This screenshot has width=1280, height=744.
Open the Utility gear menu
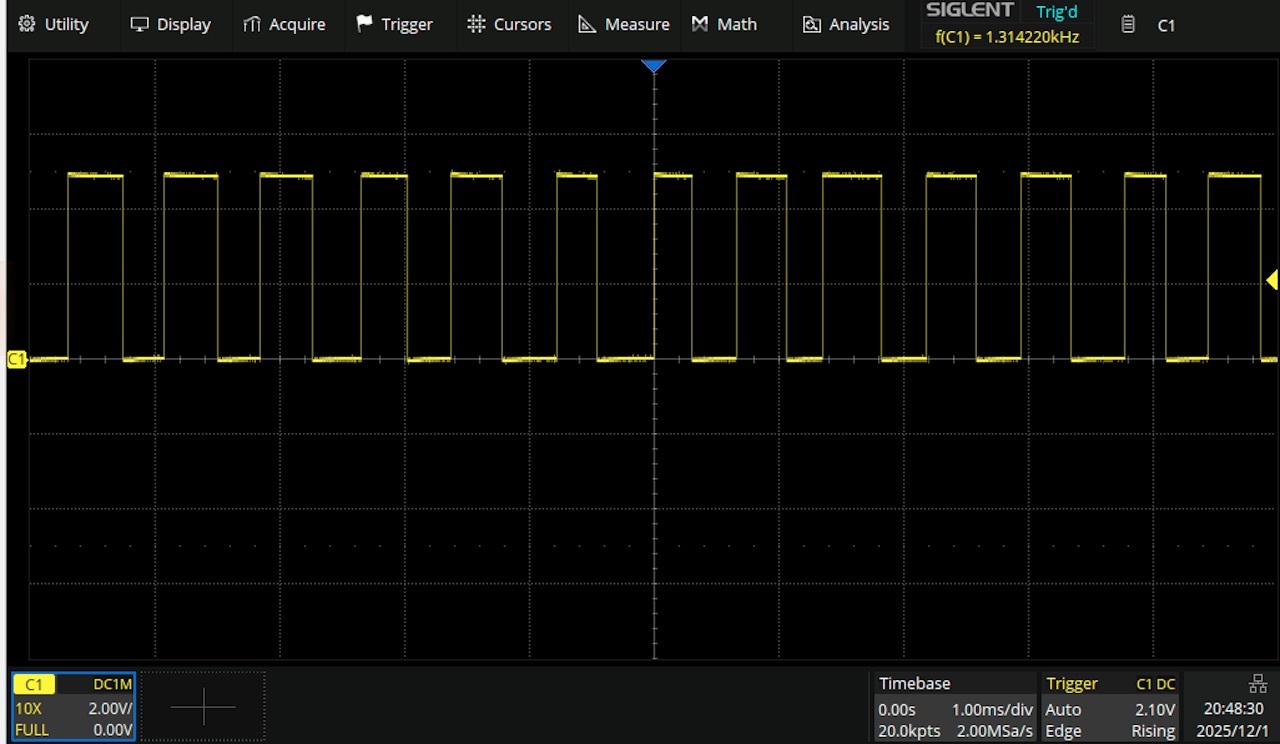coord(26,24)
